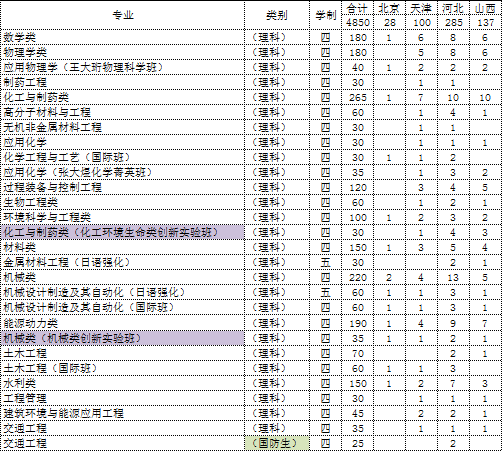
Task: Click the 北京 header cell
Action: coord(389,8)
